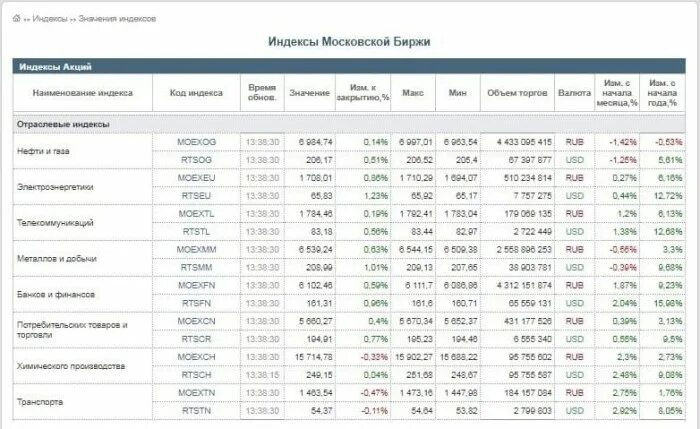Select the MOEXMM month change -0,66%
This screenshot has height=429, width=700.
click(x=623, y=249)
